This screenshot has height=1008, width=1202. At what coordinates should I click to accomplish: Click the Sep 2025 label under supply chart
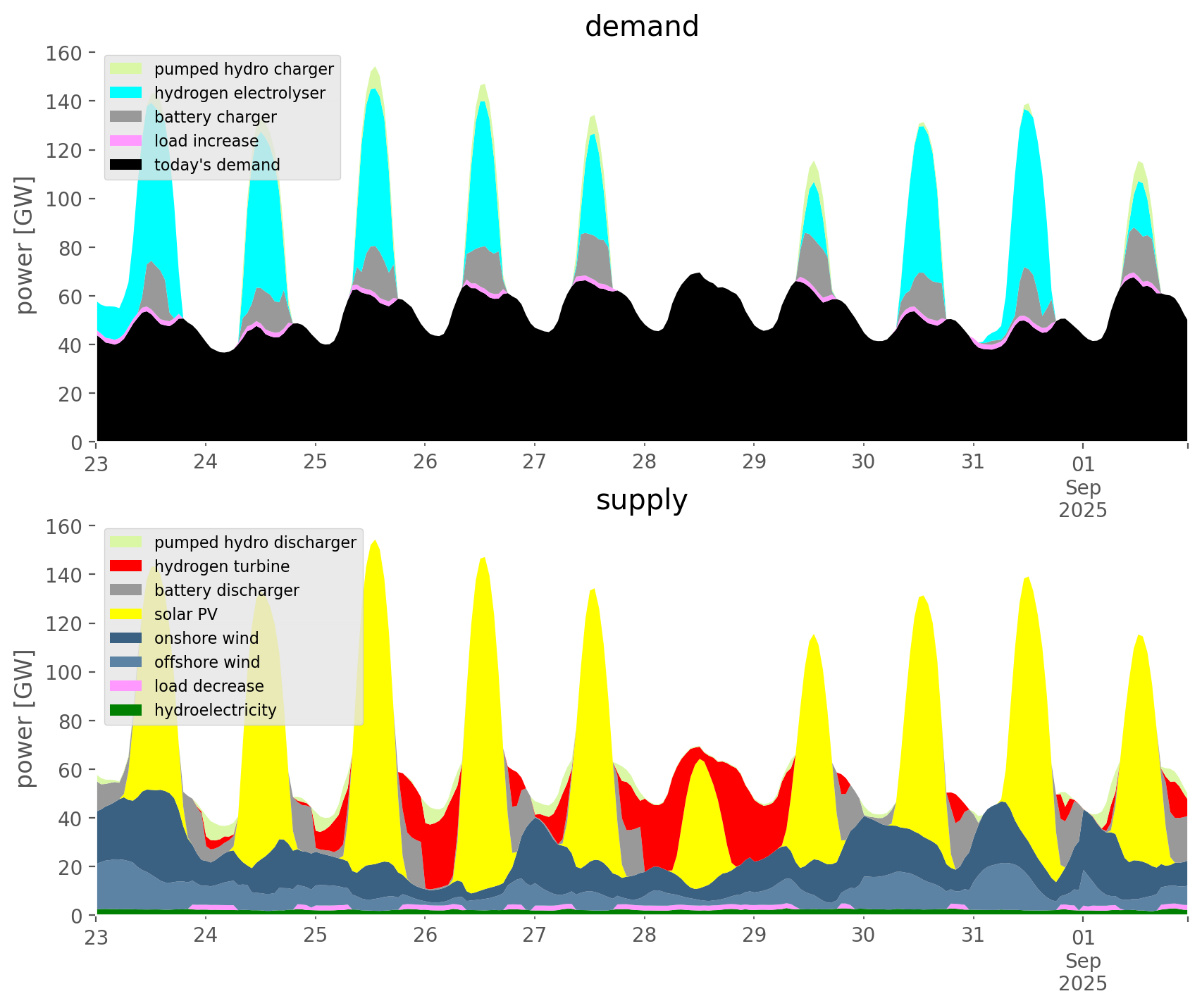point(1083,971)
